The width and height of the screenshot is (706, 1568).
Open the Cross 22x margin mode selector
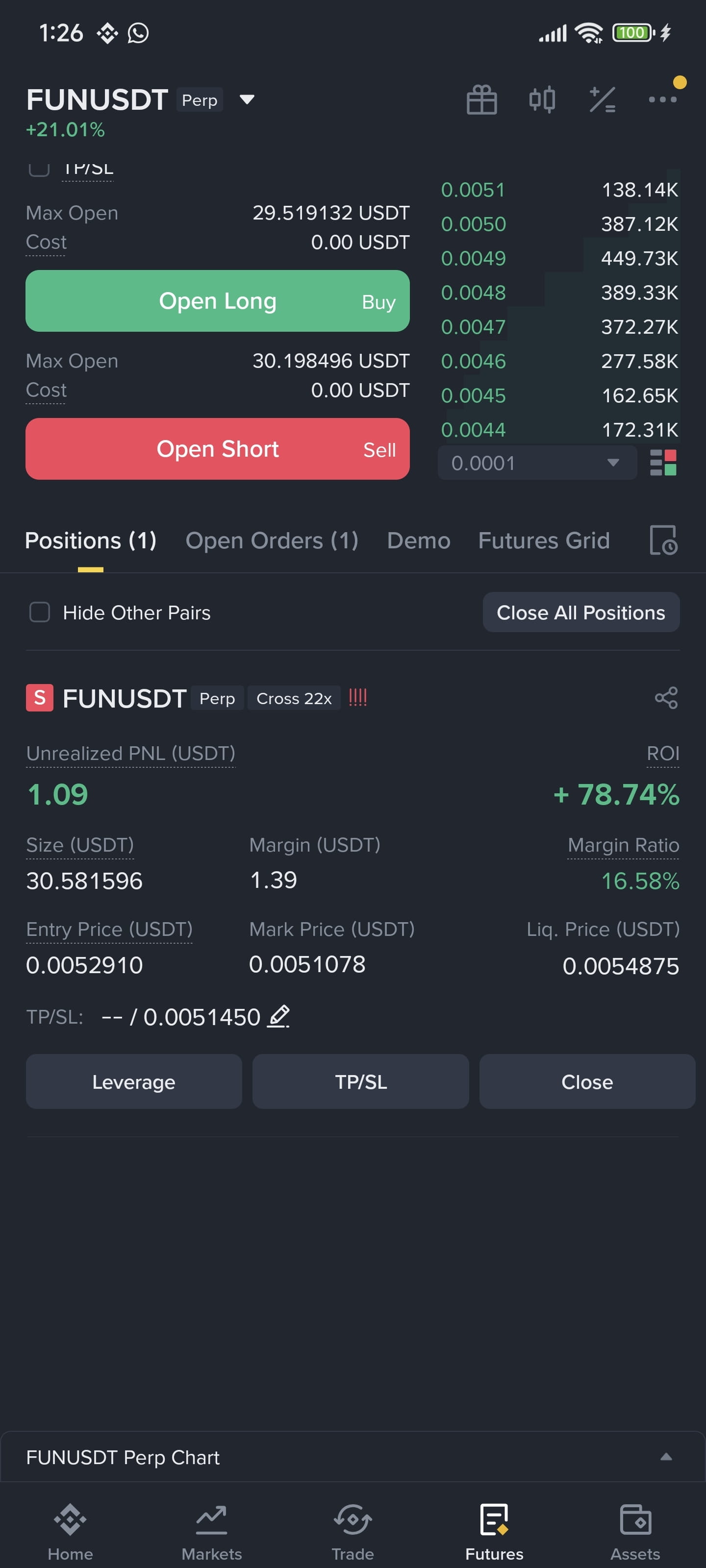pyautogui.click(x=294, y=698)
